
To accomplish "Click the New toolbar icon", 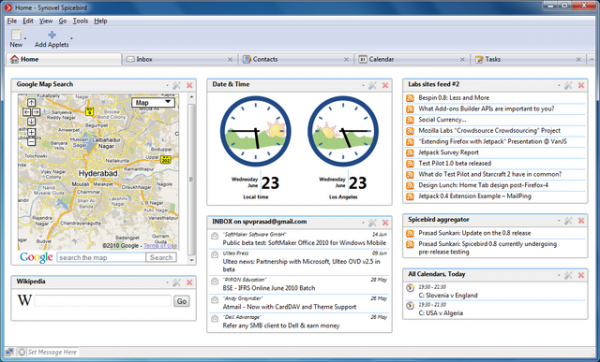I will pyautogui.click(x=16, y=35).
